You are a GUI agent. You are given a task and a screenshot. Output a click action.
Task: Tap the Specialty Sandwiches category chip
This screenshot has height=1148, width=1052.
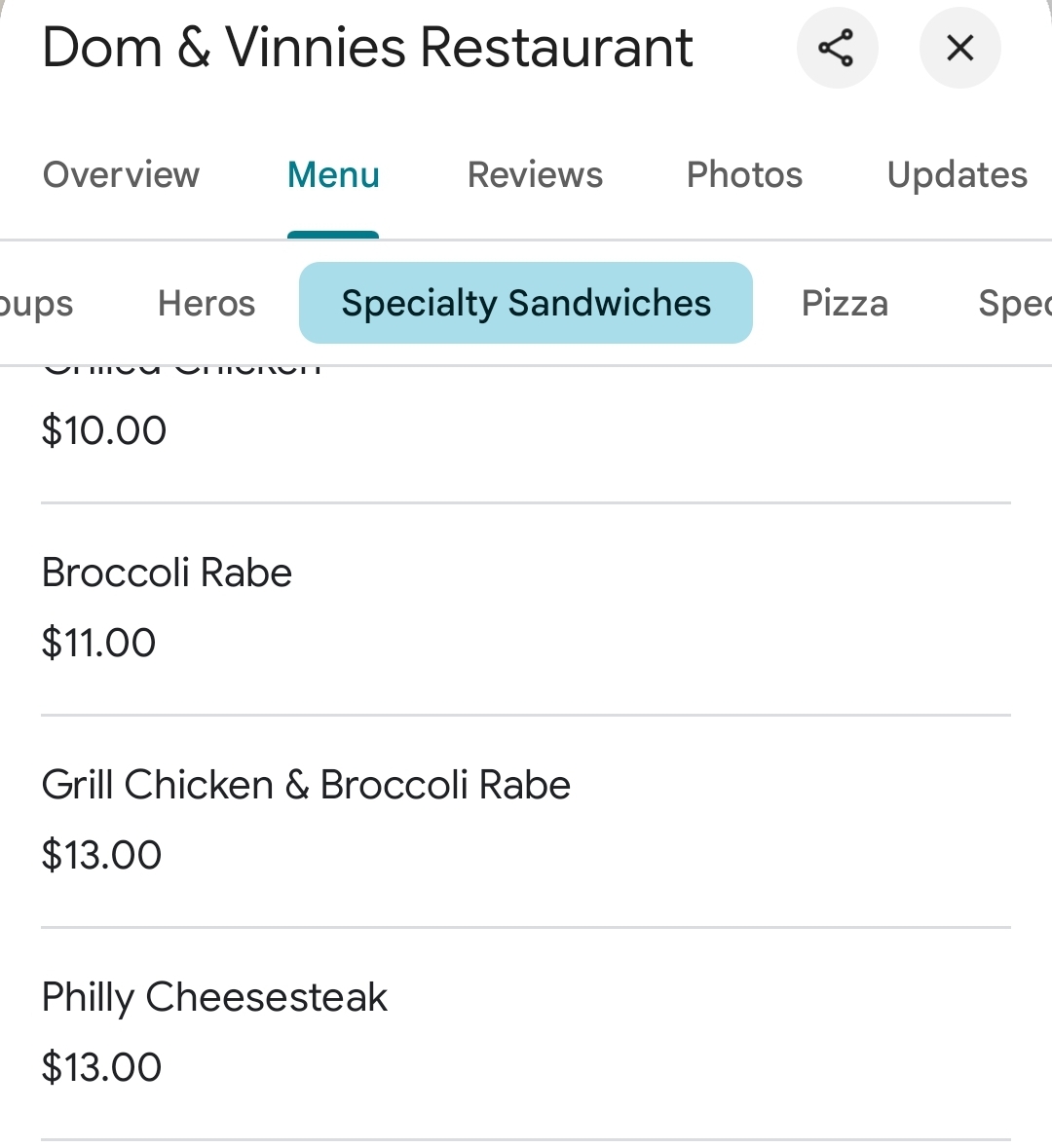(526, 304)
